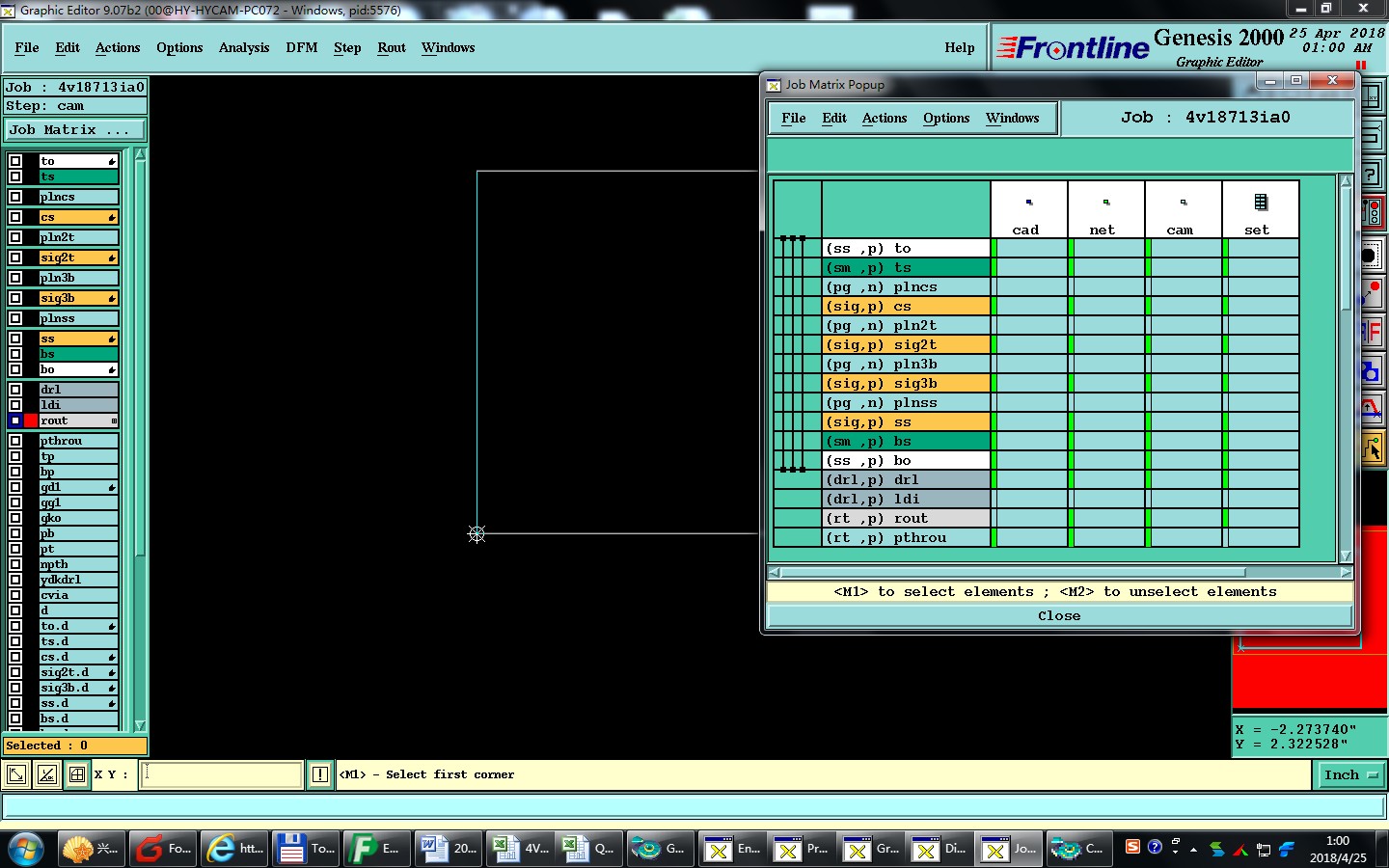Toggle display of the 'rout' layer

(15, 420)
